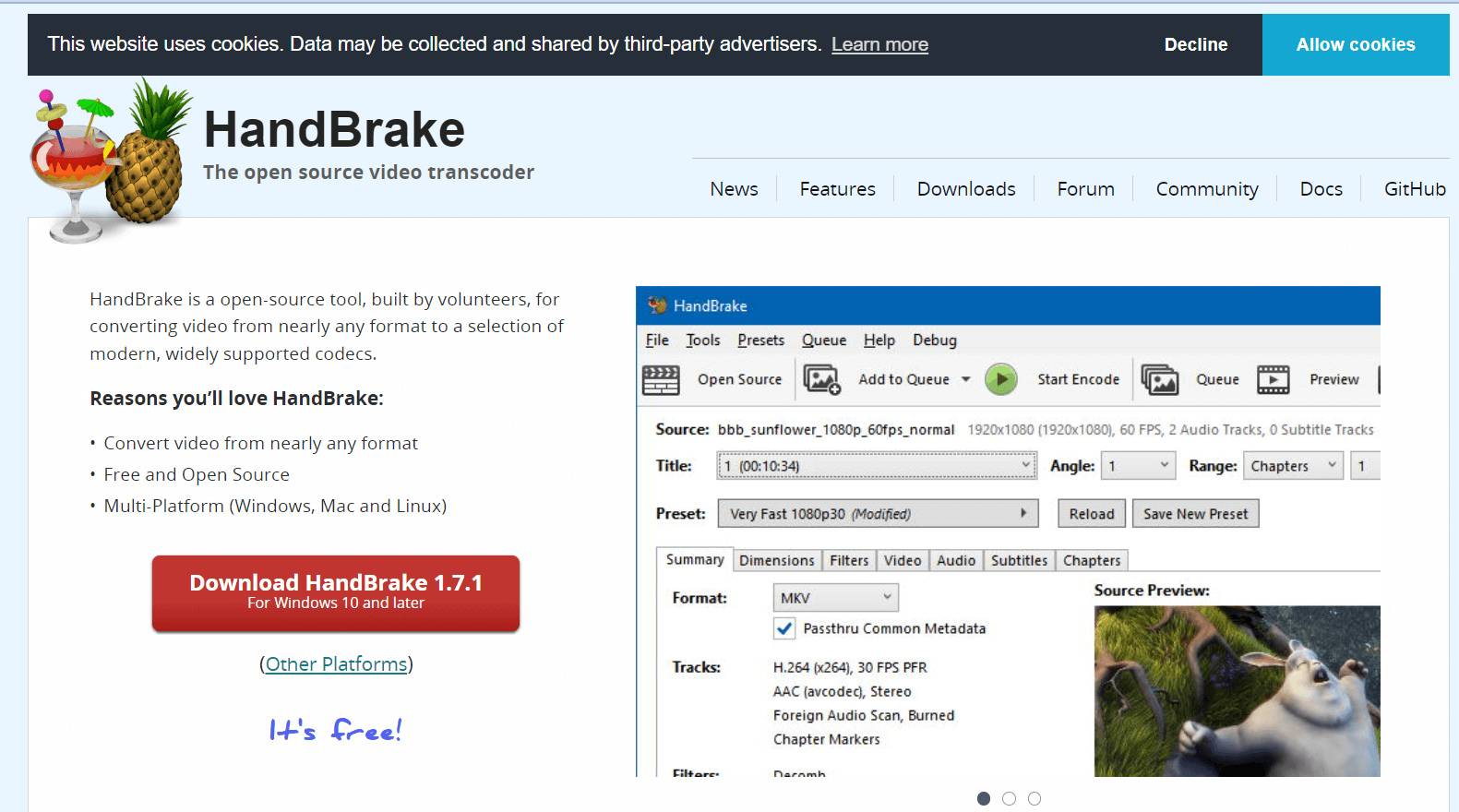Viewport: 1459px width, 812px height.
Task: Click "Chapter Markers" track text
Action: (827, 739)
